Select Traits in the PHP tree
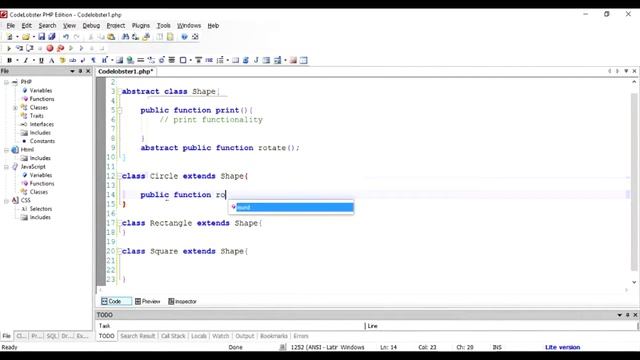 click(x=36, y=116)
